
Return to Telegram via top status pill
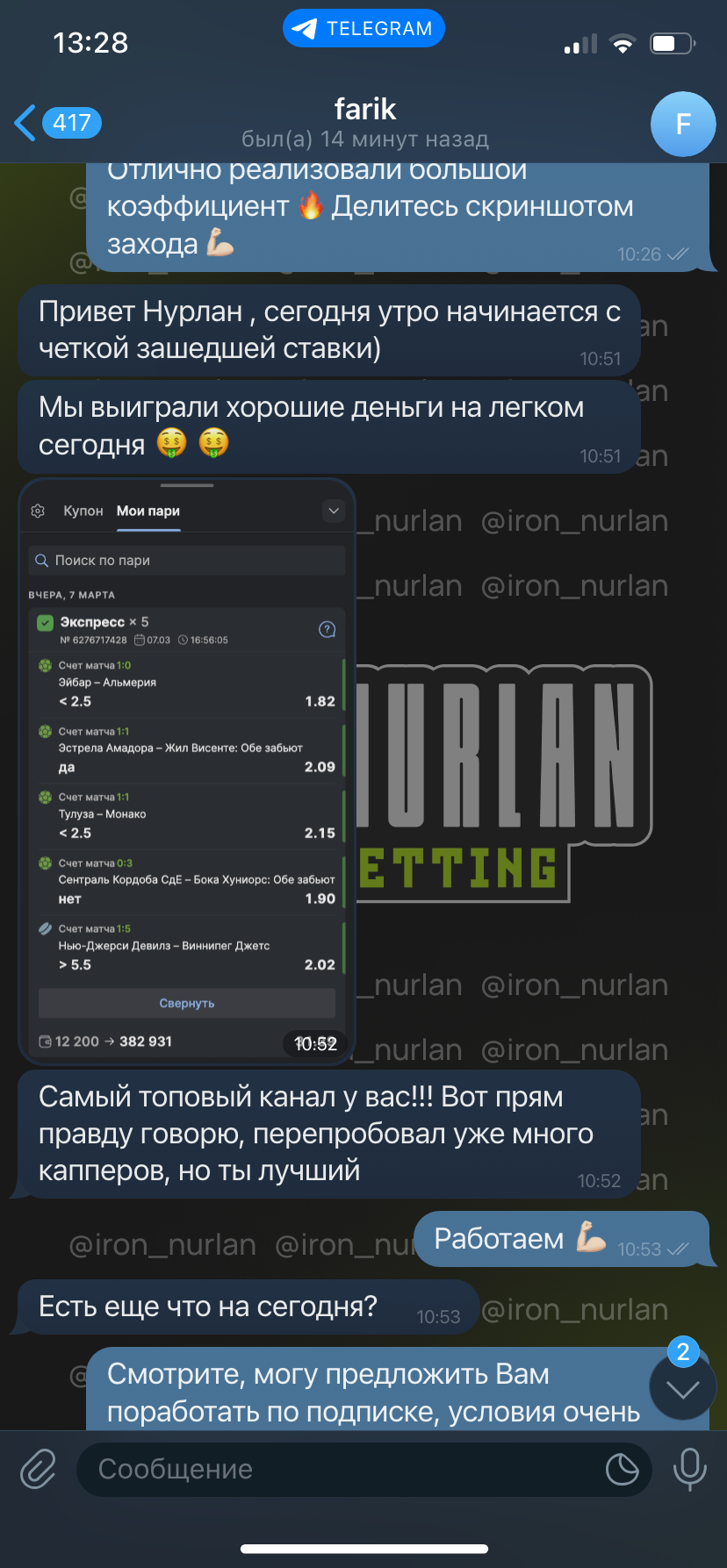click(x=363, y=29)
